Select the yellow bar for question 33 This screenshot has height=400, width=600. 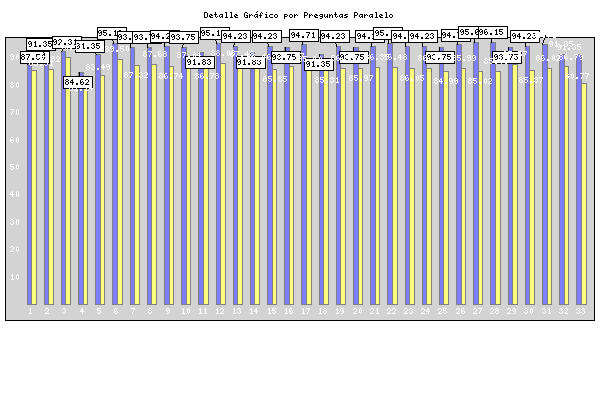pos(584,194)
